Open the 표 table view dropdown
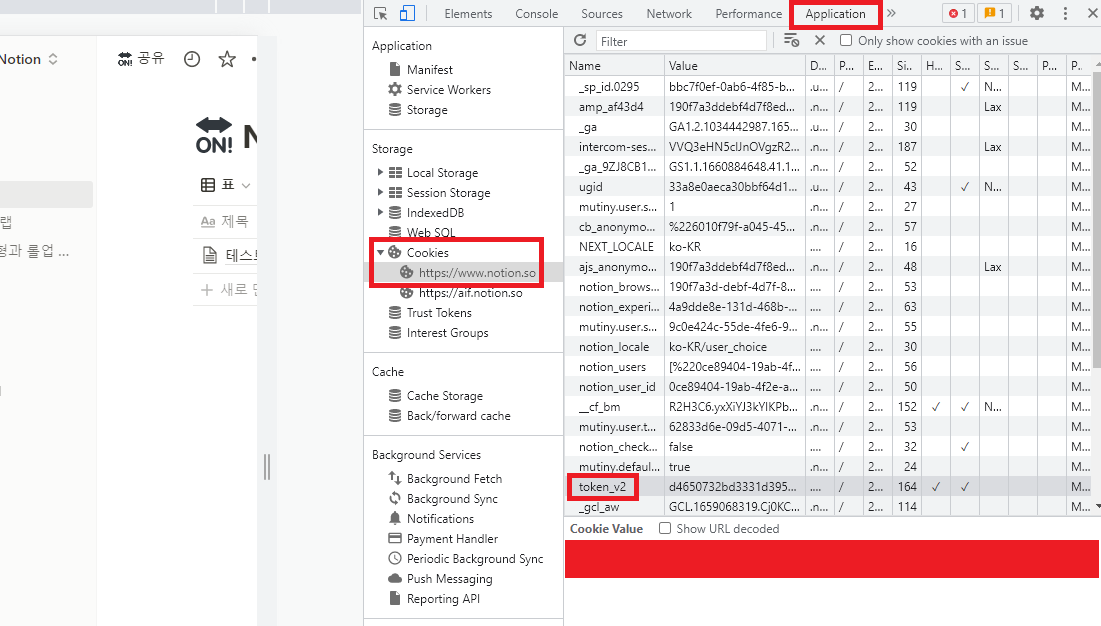The image size is (1101, 626). pyautogui.click(x=225, y=185)
